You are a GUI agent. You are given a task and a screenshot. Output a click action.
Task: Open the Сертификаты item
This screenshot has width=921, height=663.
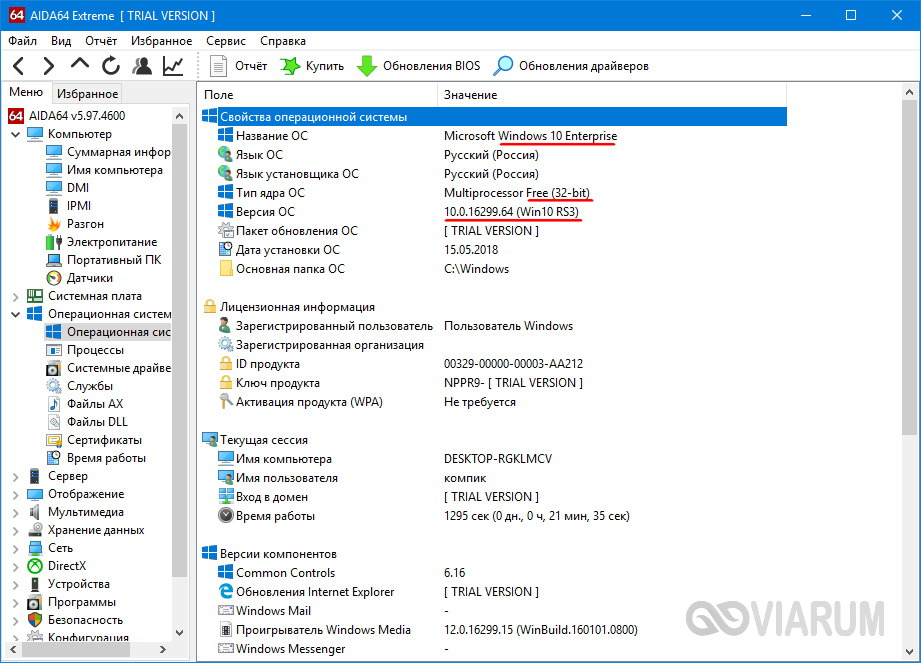click(x=94, y=440)
